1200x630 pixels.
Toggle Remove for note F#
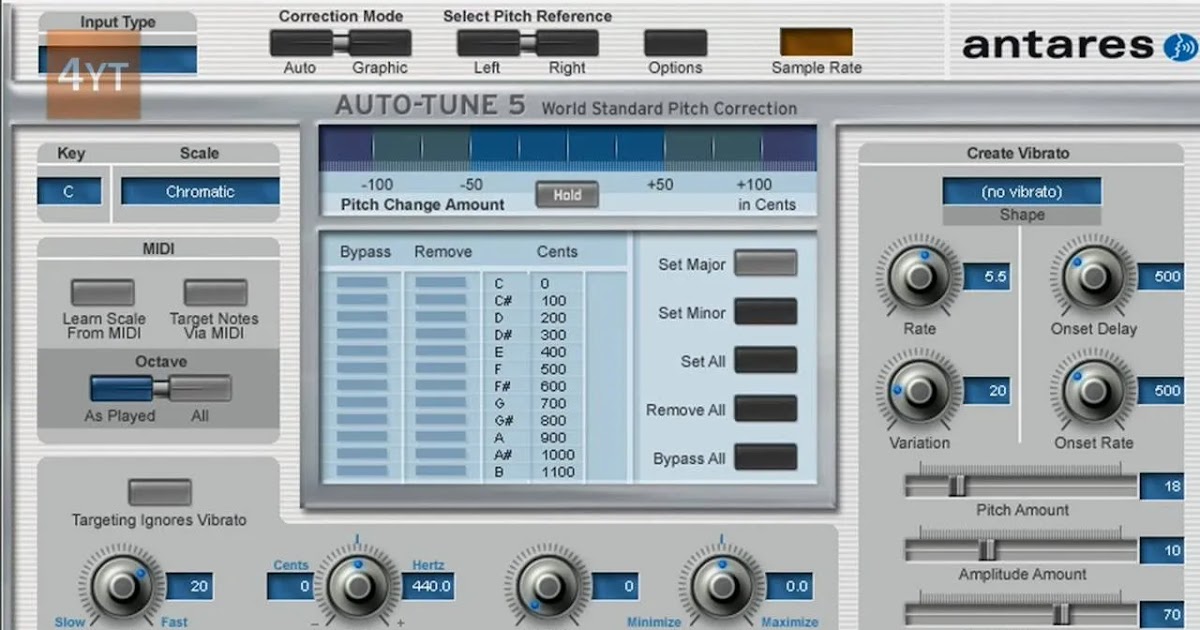[x=441, y=386]
